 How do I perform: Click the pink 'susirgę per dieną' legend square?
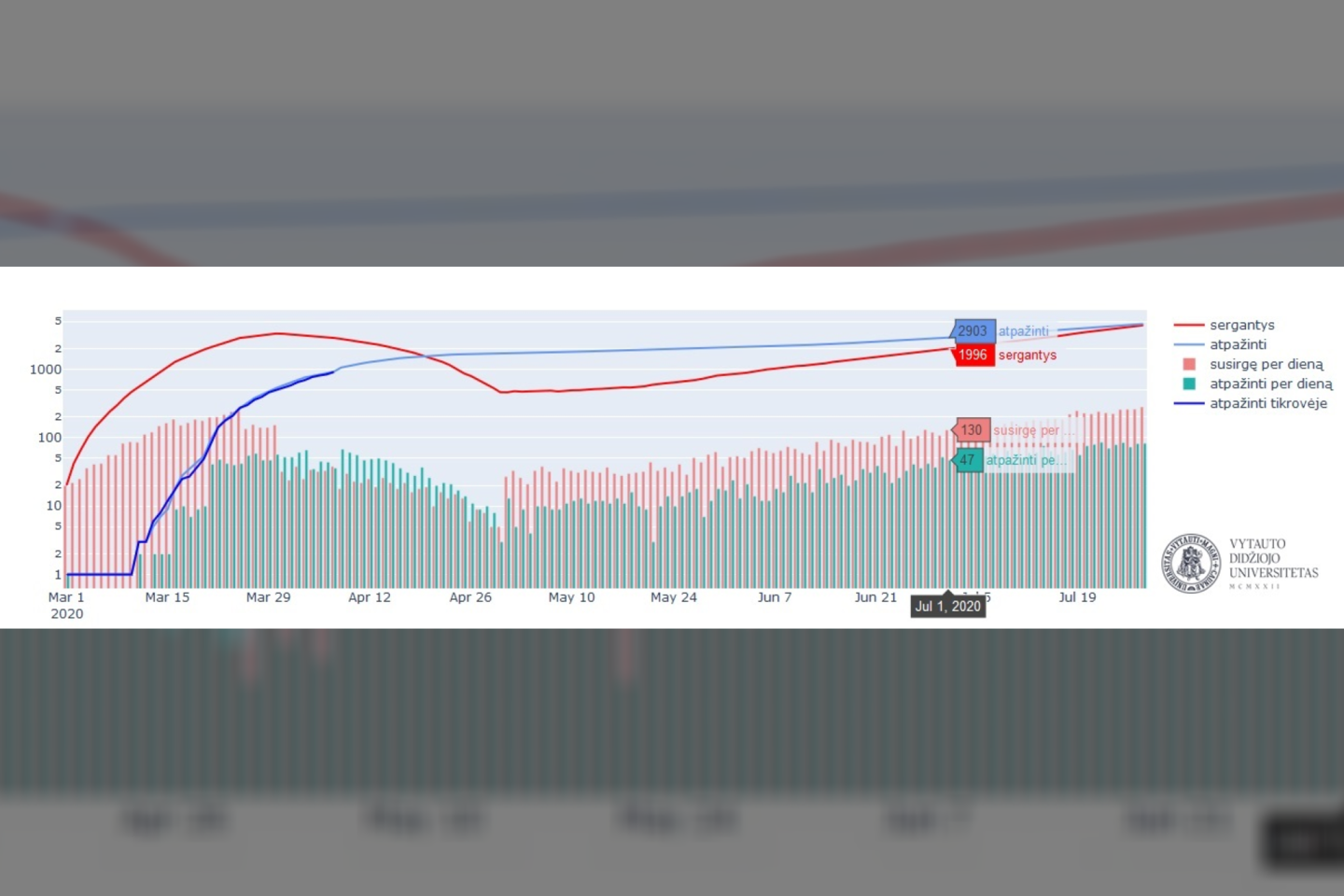[x=1188, y=364]
